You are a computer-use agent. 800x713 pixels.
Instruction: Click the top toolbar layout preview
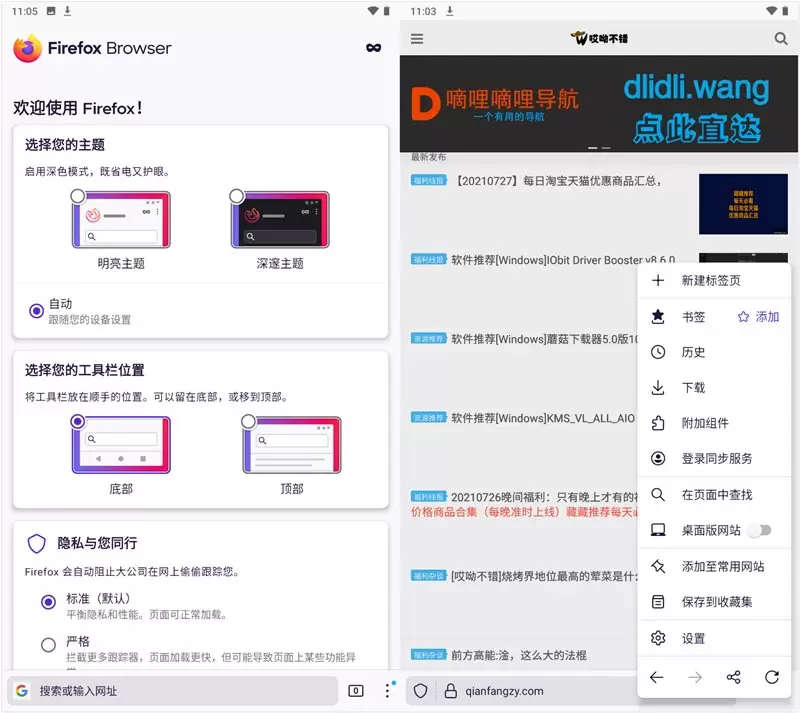(x=292, y=445)
